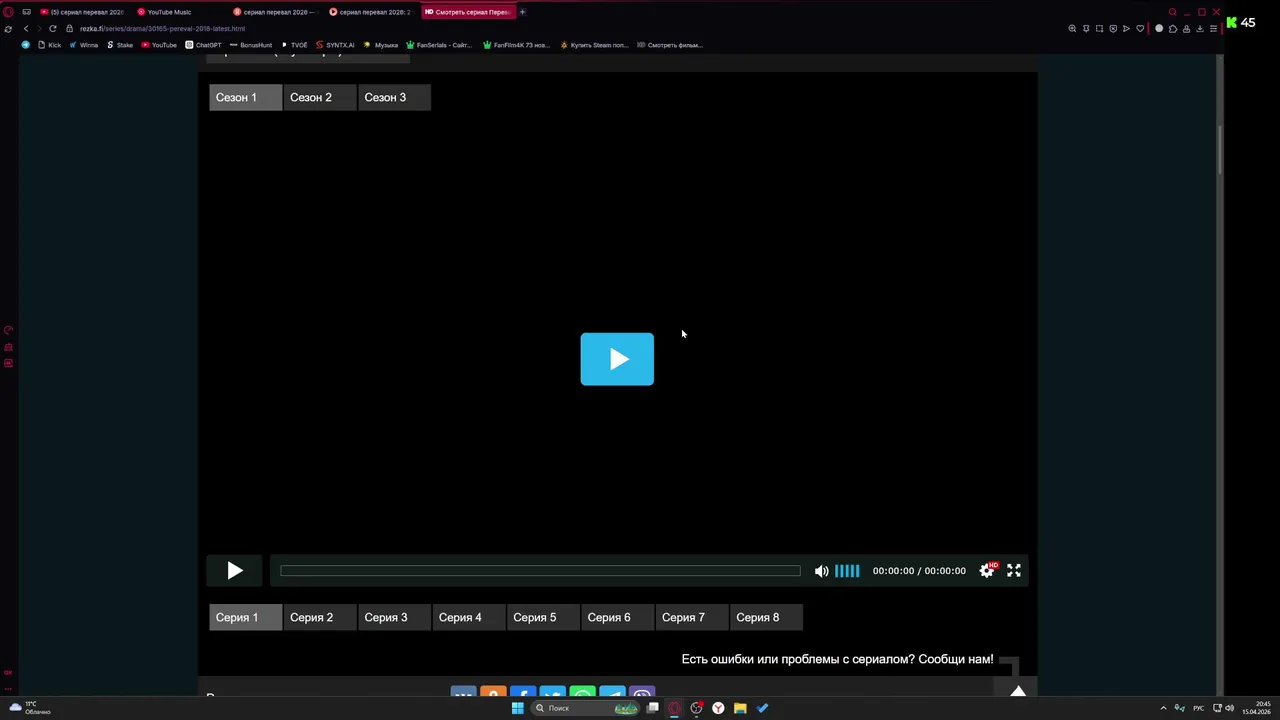Open the ad-blocker shield icon

point(1113,28)
